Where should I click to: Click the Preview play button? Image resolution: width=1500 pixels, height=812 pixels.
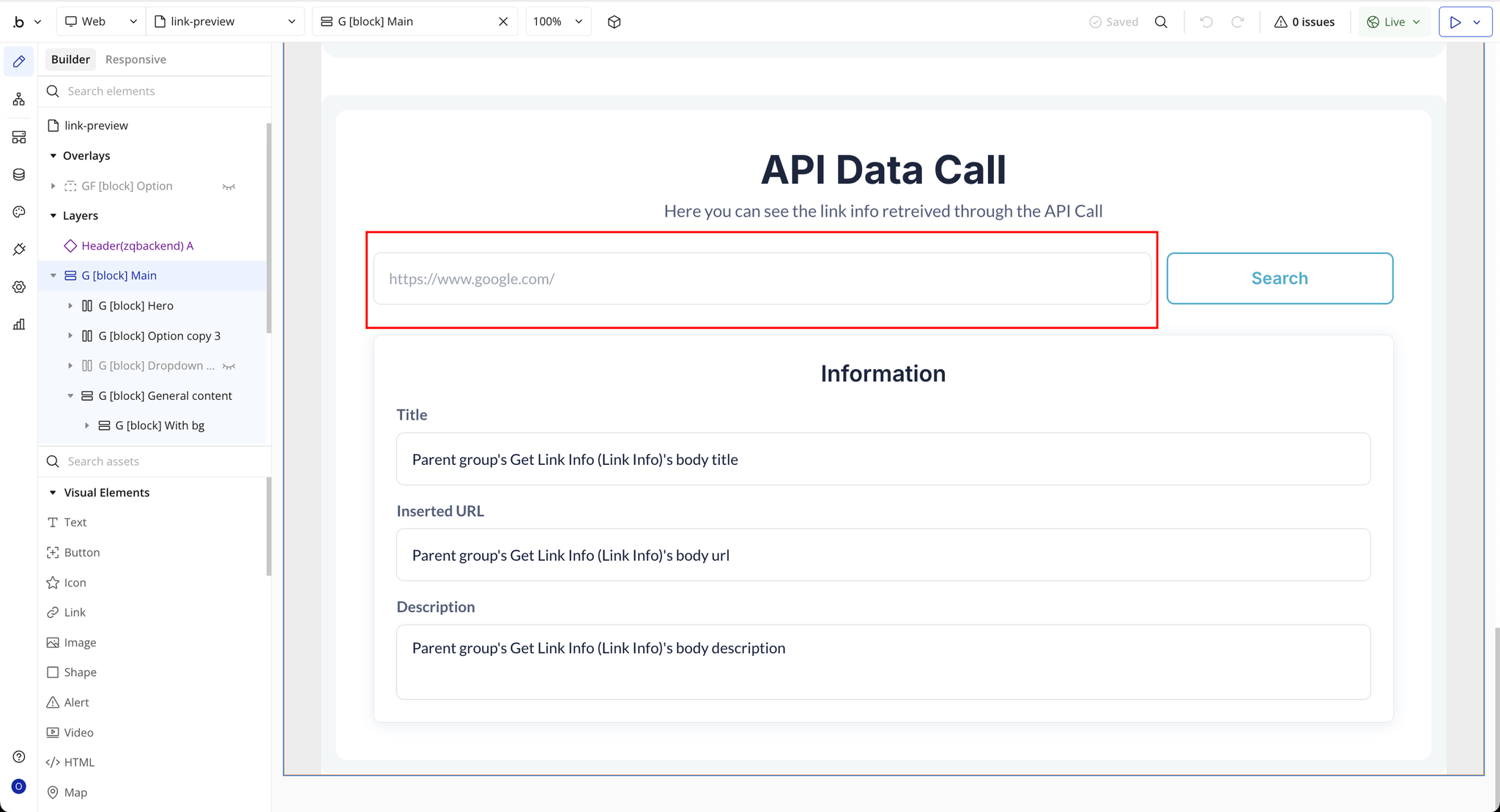tap(1455, 22)
